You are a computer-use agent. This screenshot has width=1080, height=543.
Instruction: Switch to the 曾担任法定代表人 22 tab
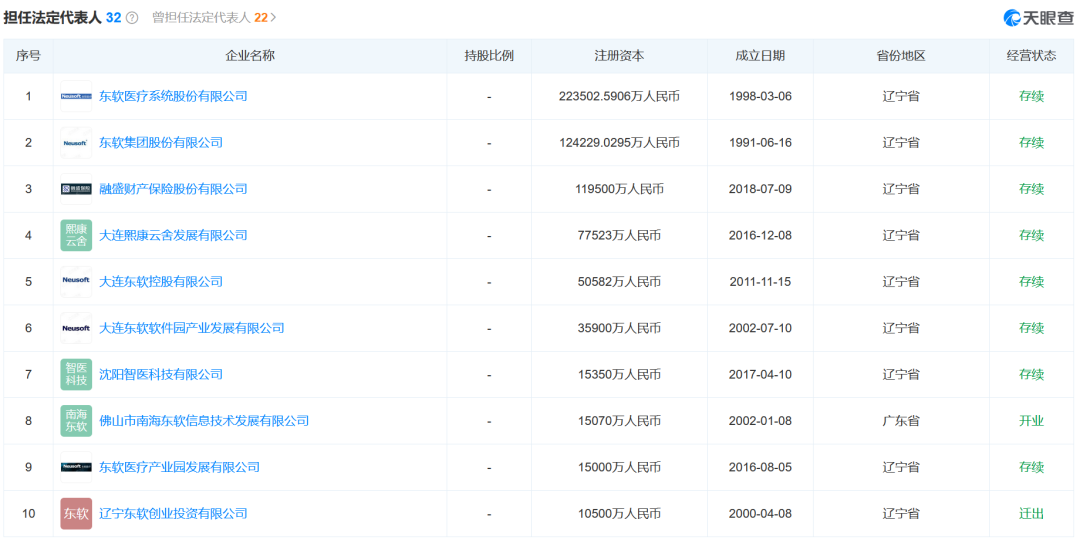(209, 18)
